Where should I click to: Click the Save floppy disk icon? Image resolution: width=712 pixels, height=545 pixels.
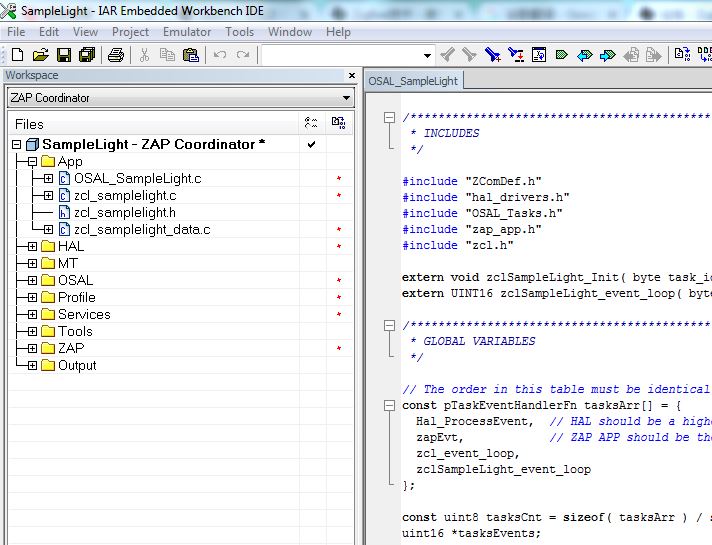pos(63,55)
